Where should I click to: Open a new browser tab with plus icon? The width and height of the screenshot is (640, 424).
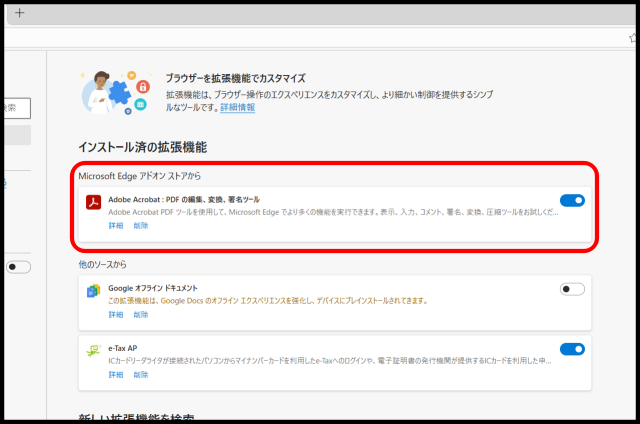coord(20,13)
